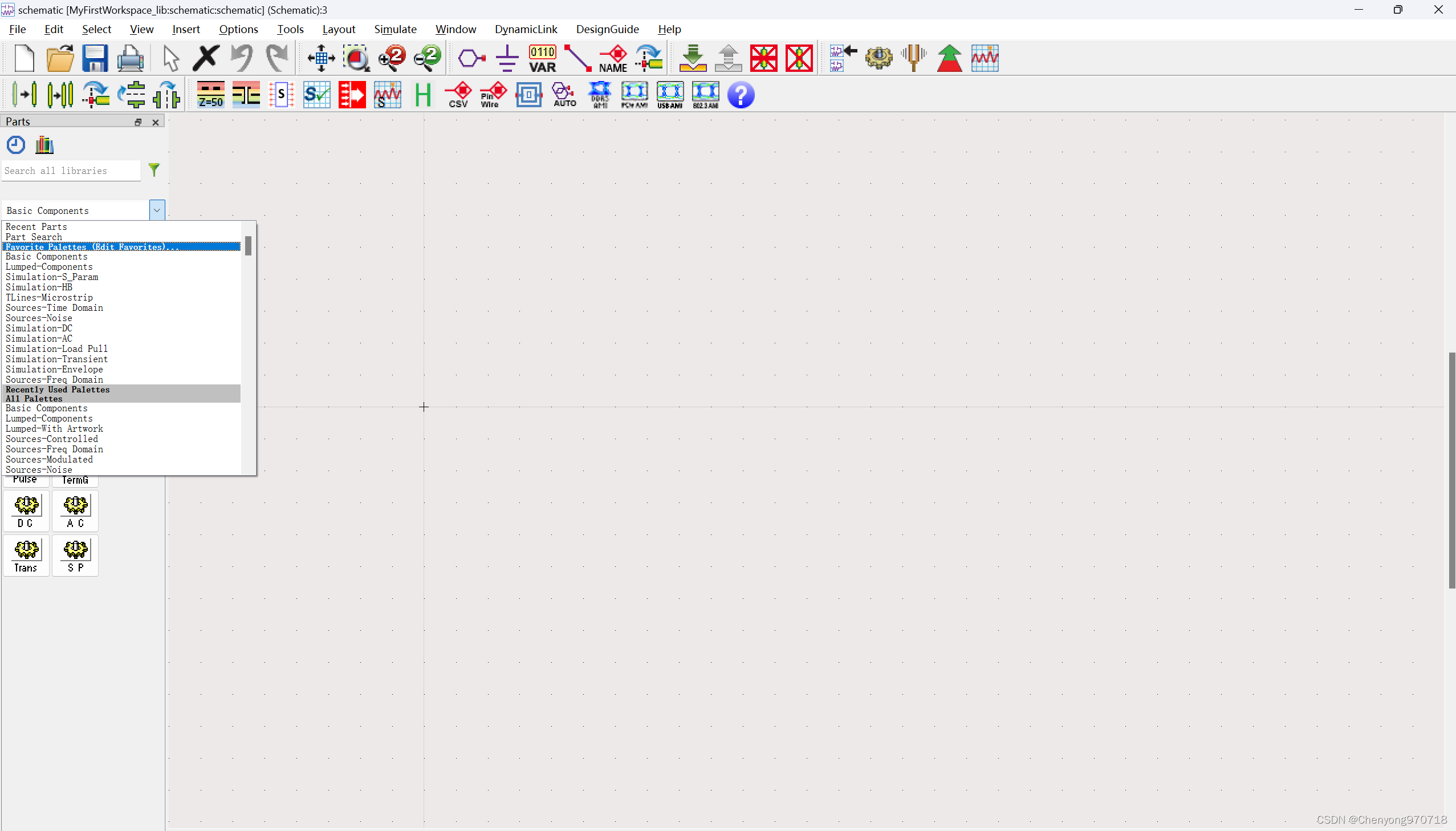Insert a DC simulation controller
Viewport: 1456px width, 831px height.
26,511
